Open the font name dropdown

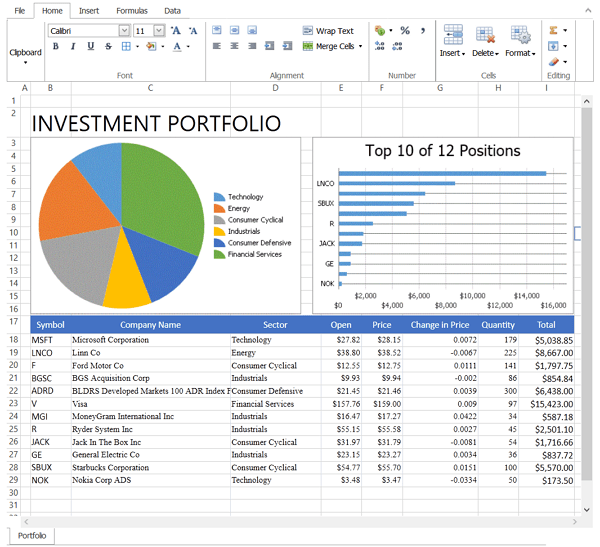pos(124,31)
